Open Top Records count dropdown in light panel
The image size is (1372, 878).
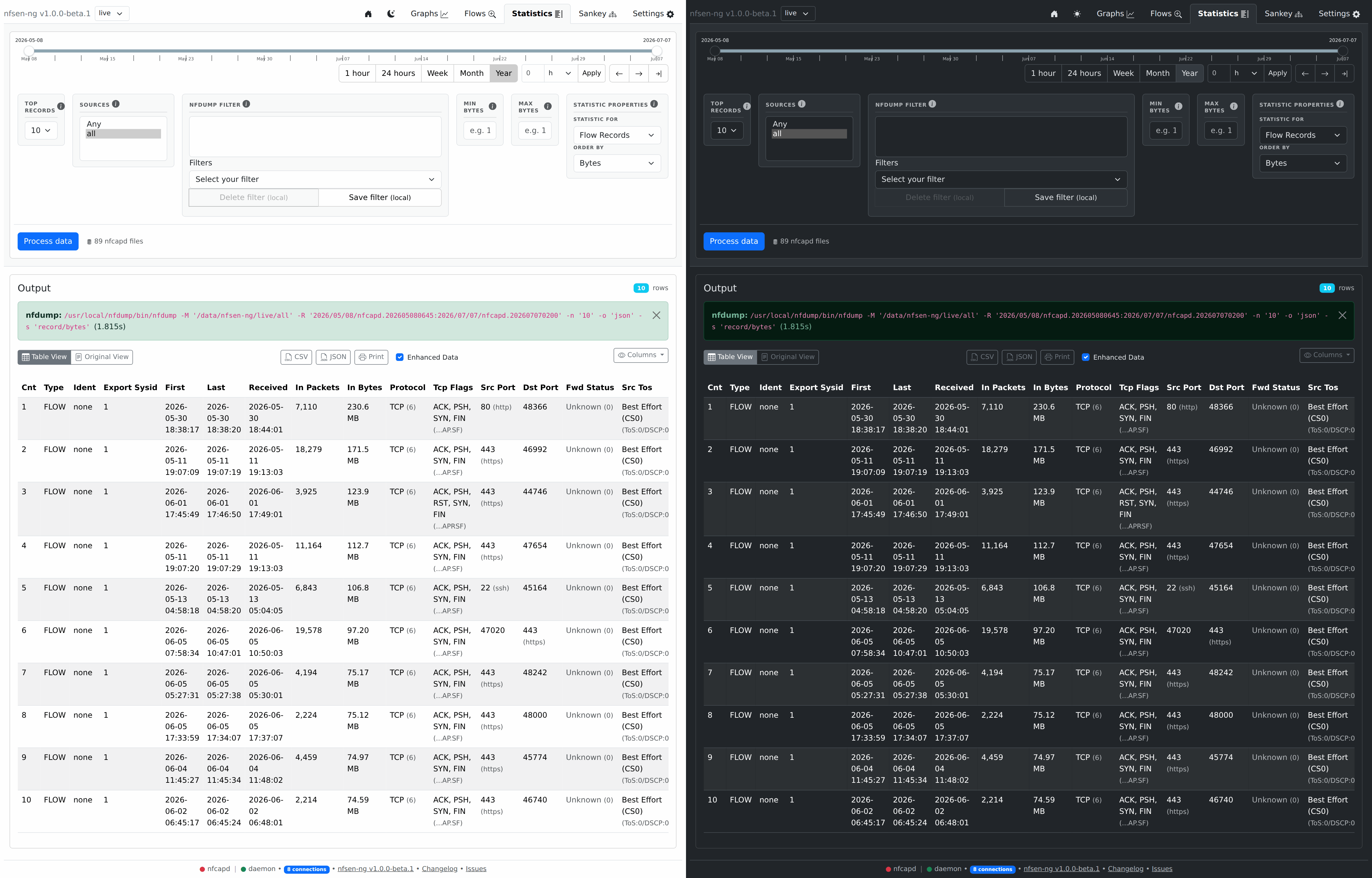pos(41,130)
